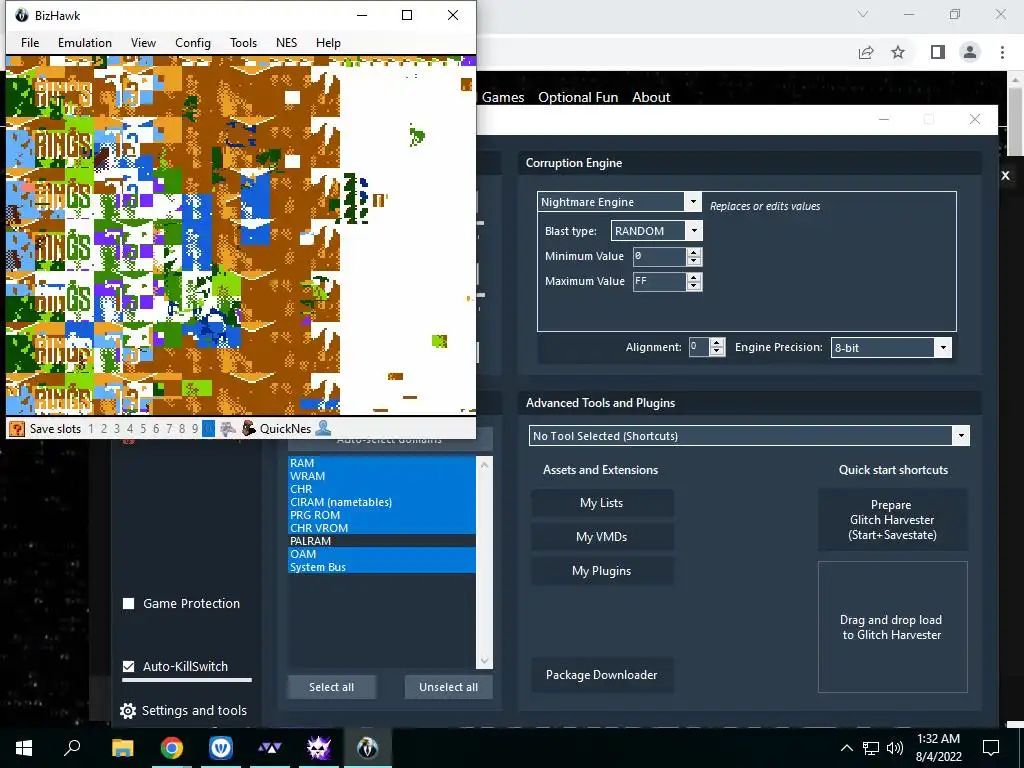Show hidden system tray icons chevron

click(x=846, y=748)
